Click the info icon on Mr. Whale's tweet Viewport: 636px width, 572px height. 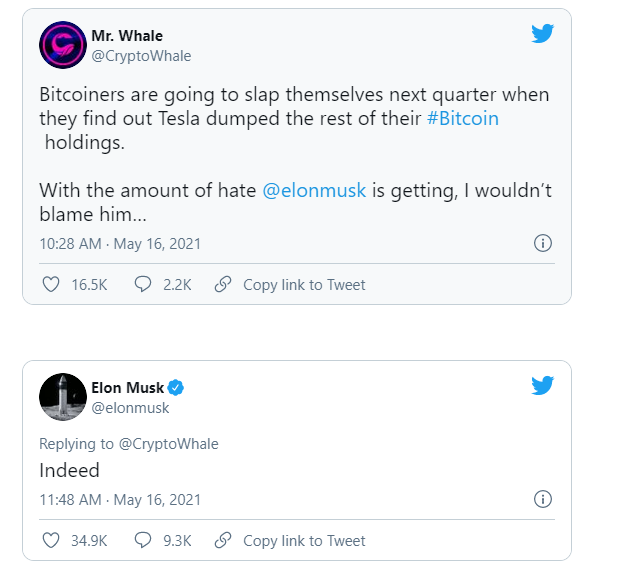(543, 242)
